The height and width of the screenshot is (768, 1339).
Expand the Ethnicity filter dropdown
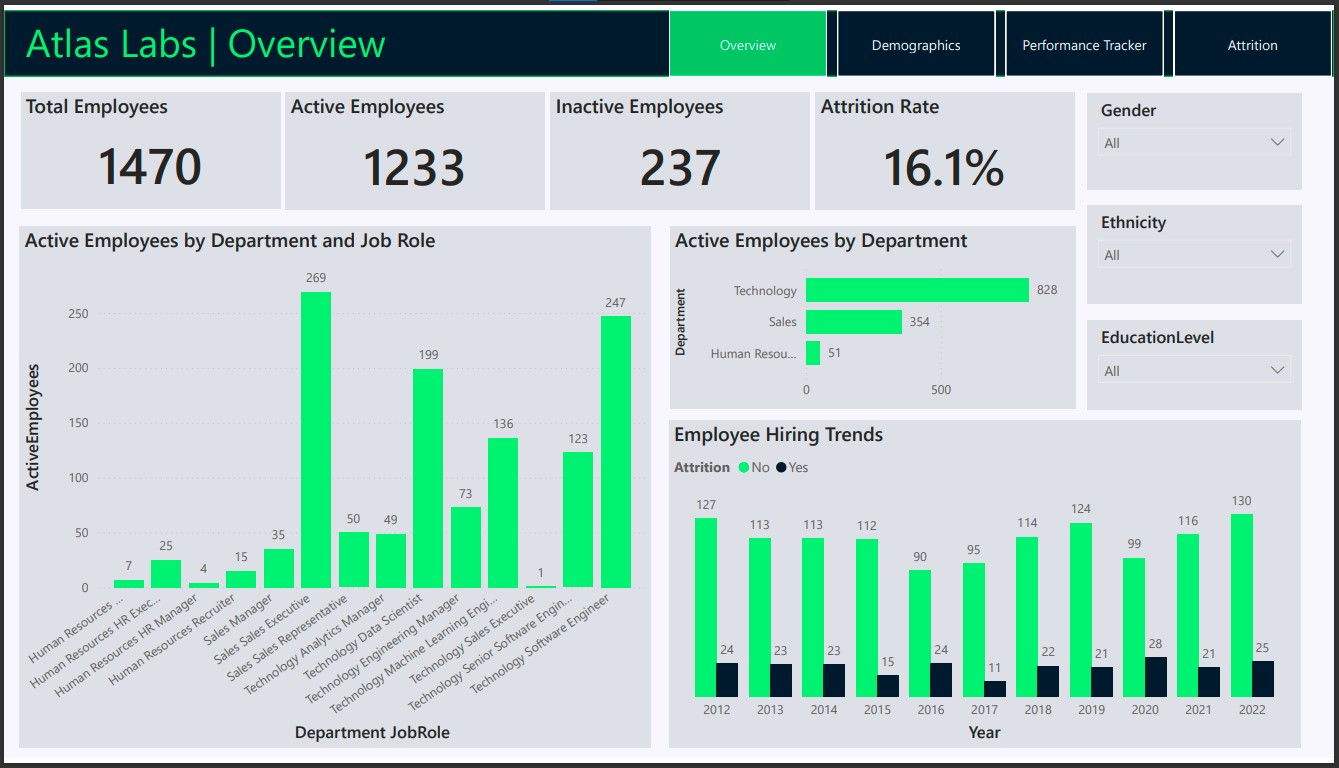1194,255
